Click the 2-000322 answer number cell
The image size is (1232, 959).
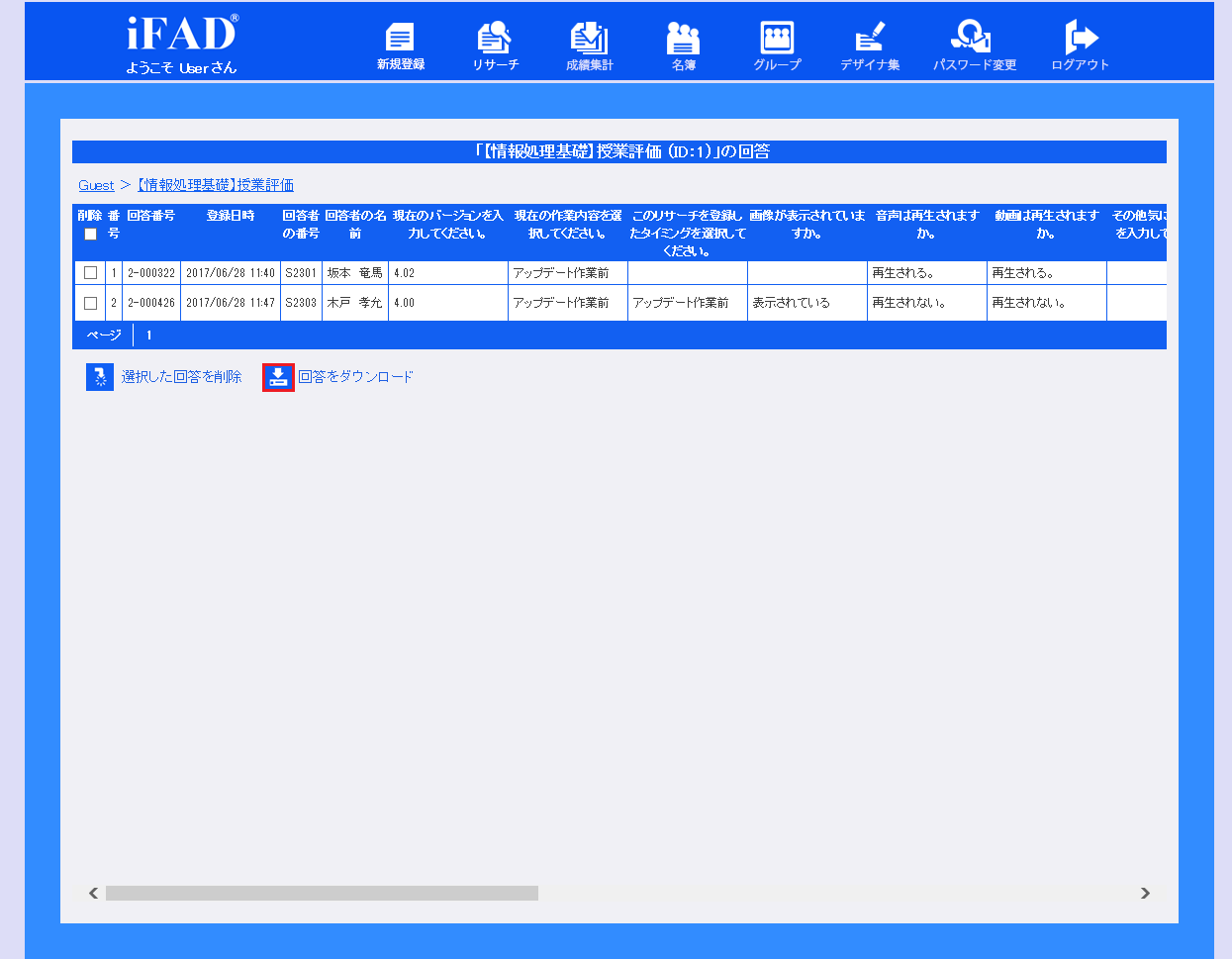click(151, 273)
